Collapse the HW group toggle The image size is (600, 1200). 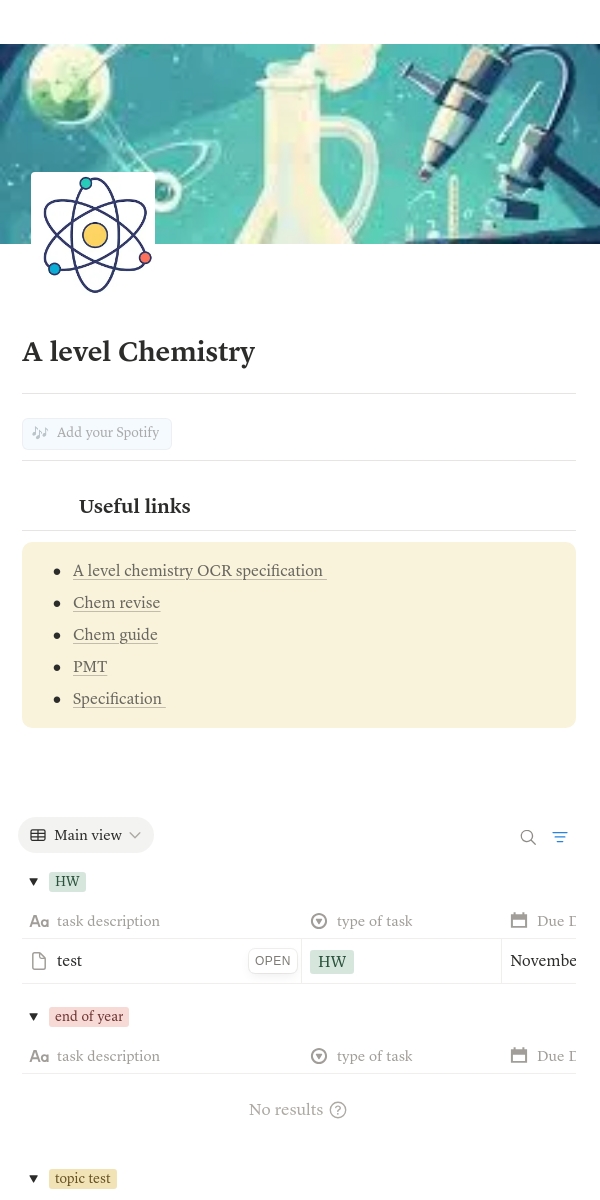[34, 882]
